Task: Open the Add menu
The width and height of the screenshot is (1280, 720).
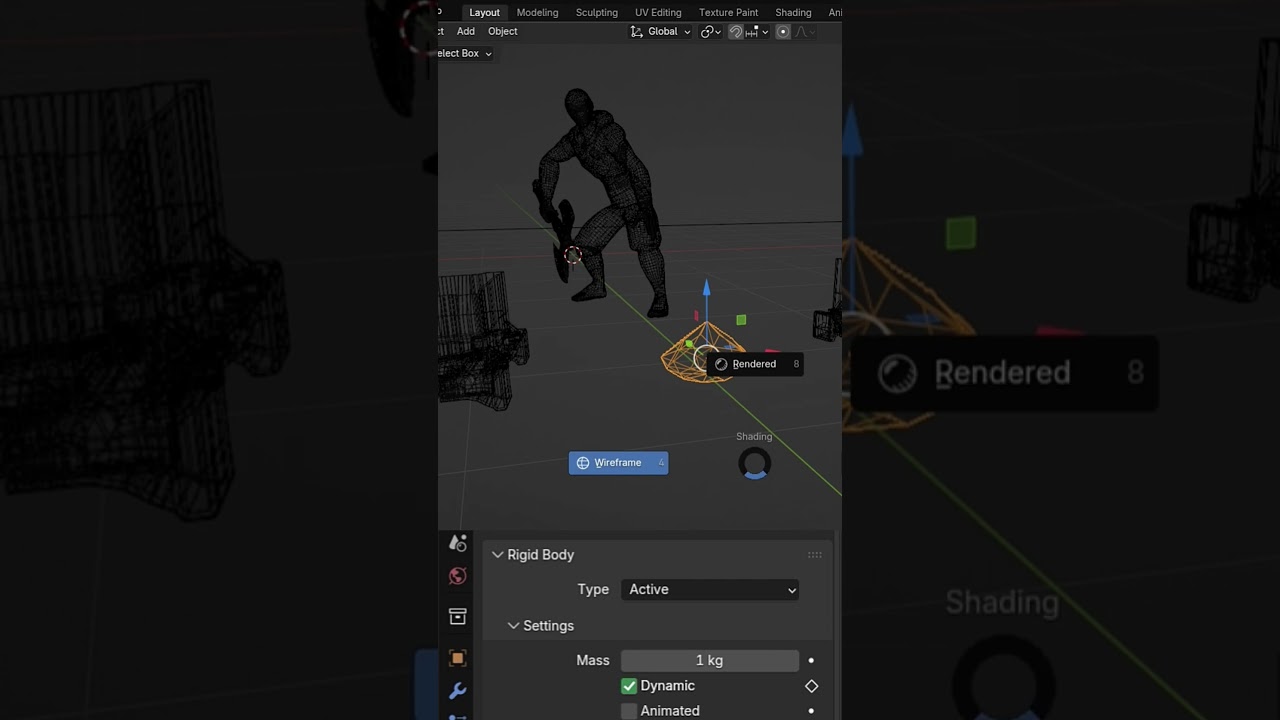Action: pyautogui.click(x=466, y=31)
